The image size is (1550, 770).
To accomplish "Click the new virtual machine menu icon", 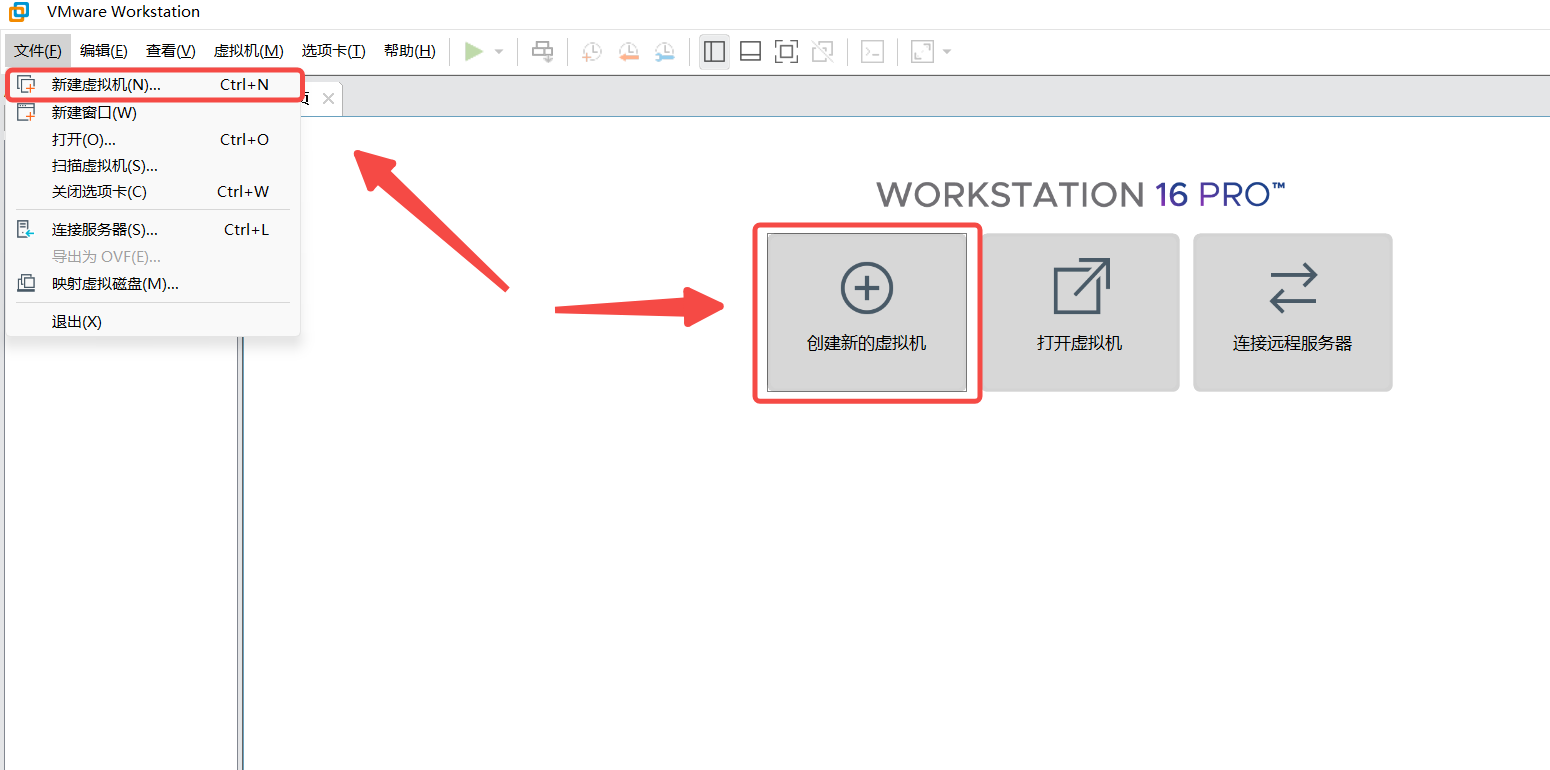I will (27, 85).
